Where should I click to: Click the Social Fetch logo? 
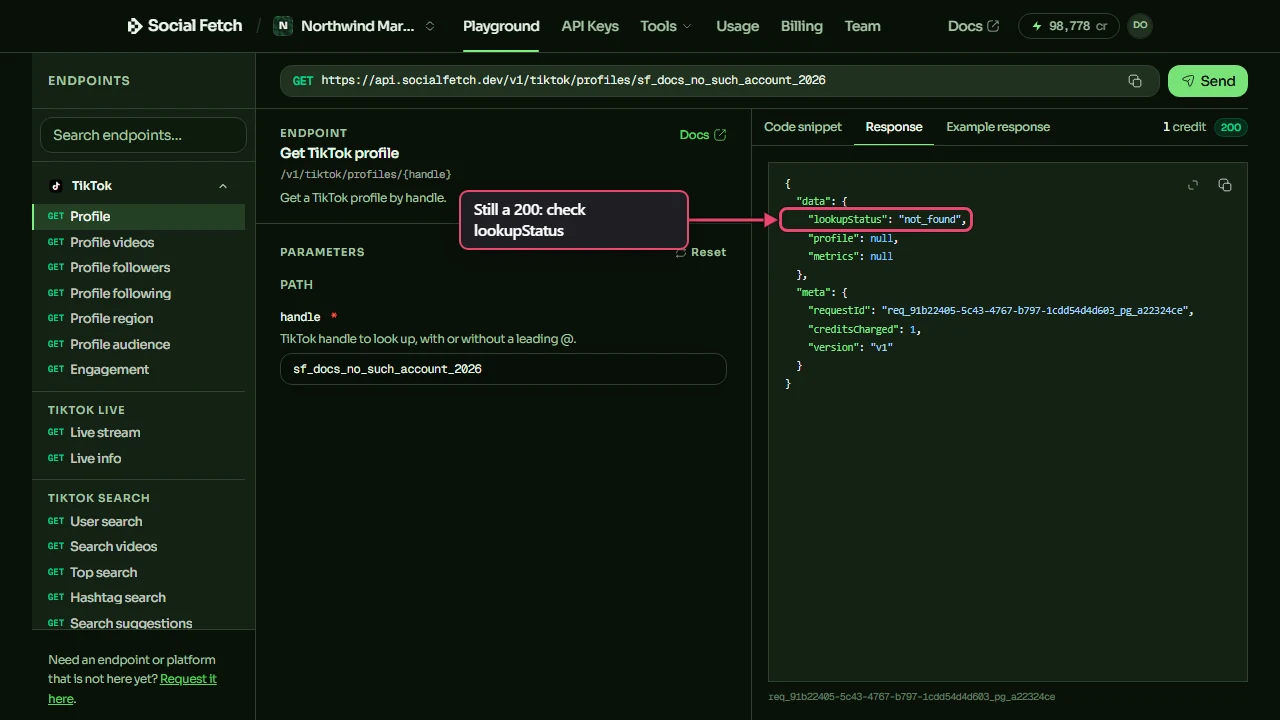pos(185,26)
